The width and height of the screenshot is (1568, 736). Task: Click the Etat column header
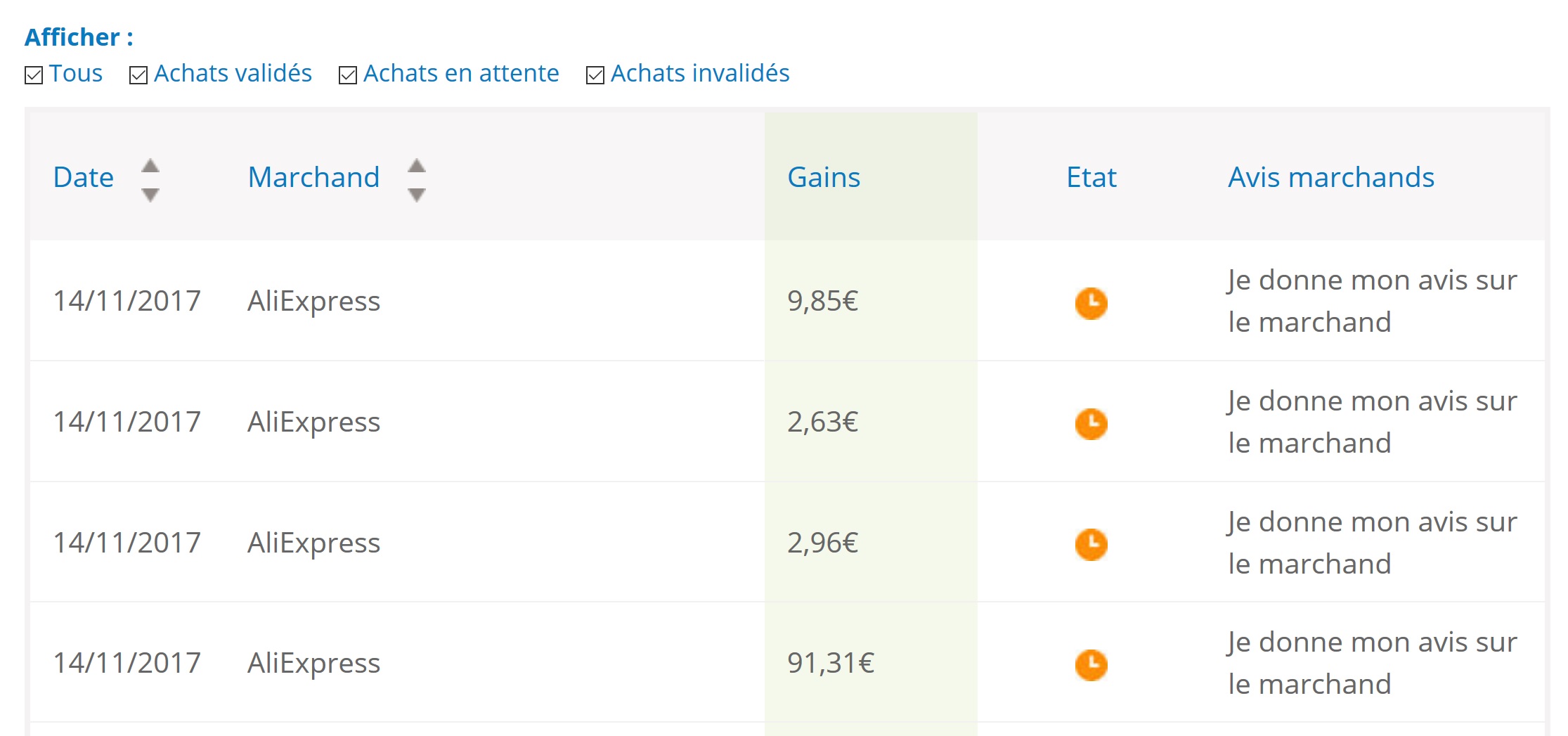coord(1091,177)
